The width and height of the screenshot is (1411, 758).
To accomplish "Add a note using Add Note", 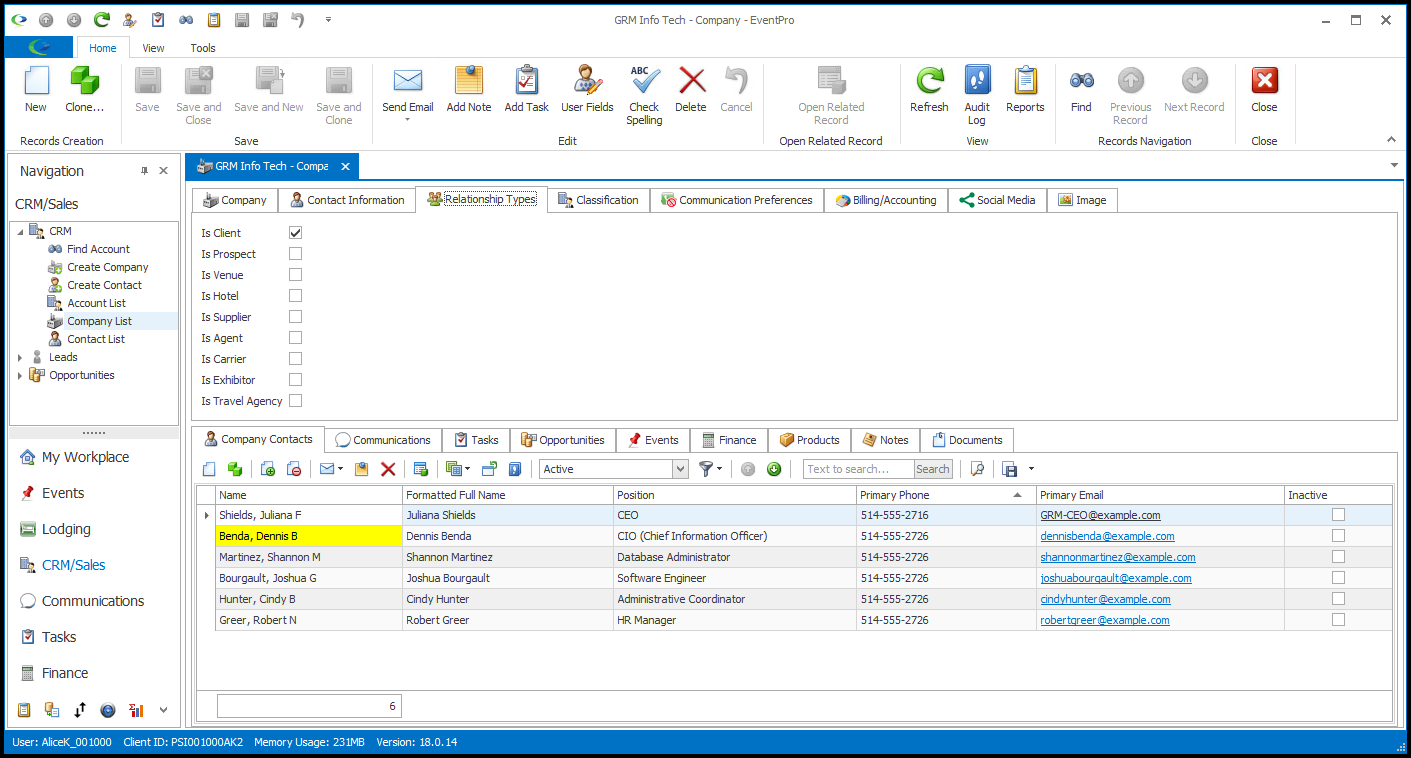I will (469, 90).
